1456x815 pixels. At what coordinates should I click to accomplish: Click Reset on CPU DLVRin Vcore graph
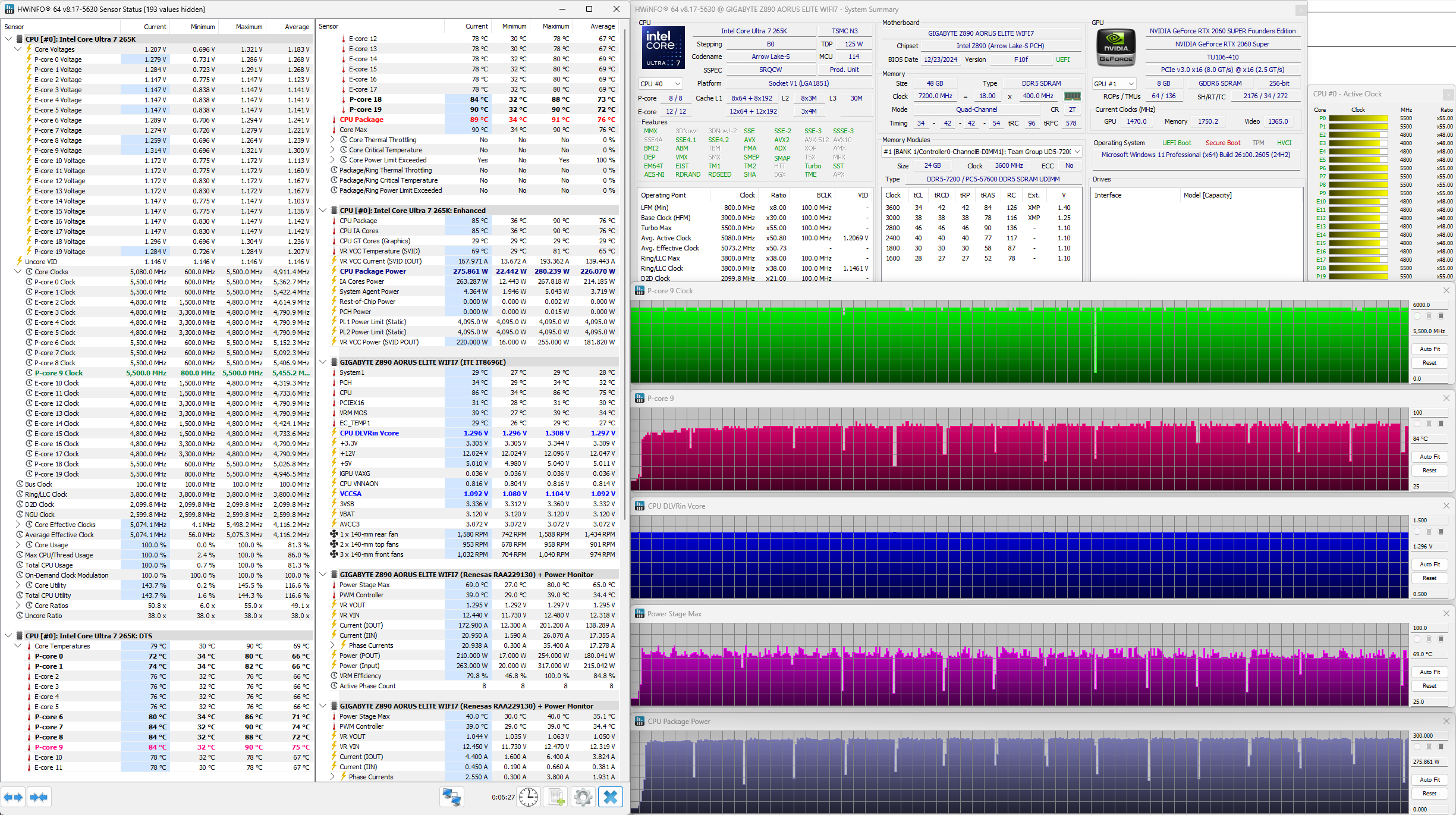1429,578
